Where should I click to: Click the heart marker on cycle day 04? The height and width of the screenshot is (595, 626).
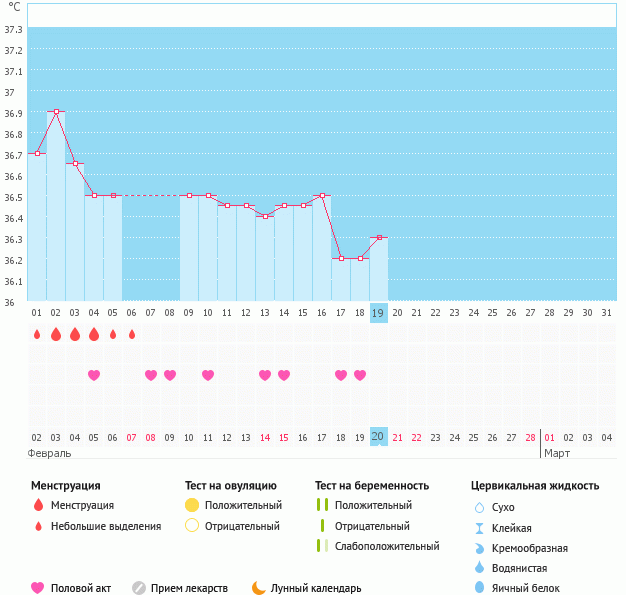tap(94, 375)
